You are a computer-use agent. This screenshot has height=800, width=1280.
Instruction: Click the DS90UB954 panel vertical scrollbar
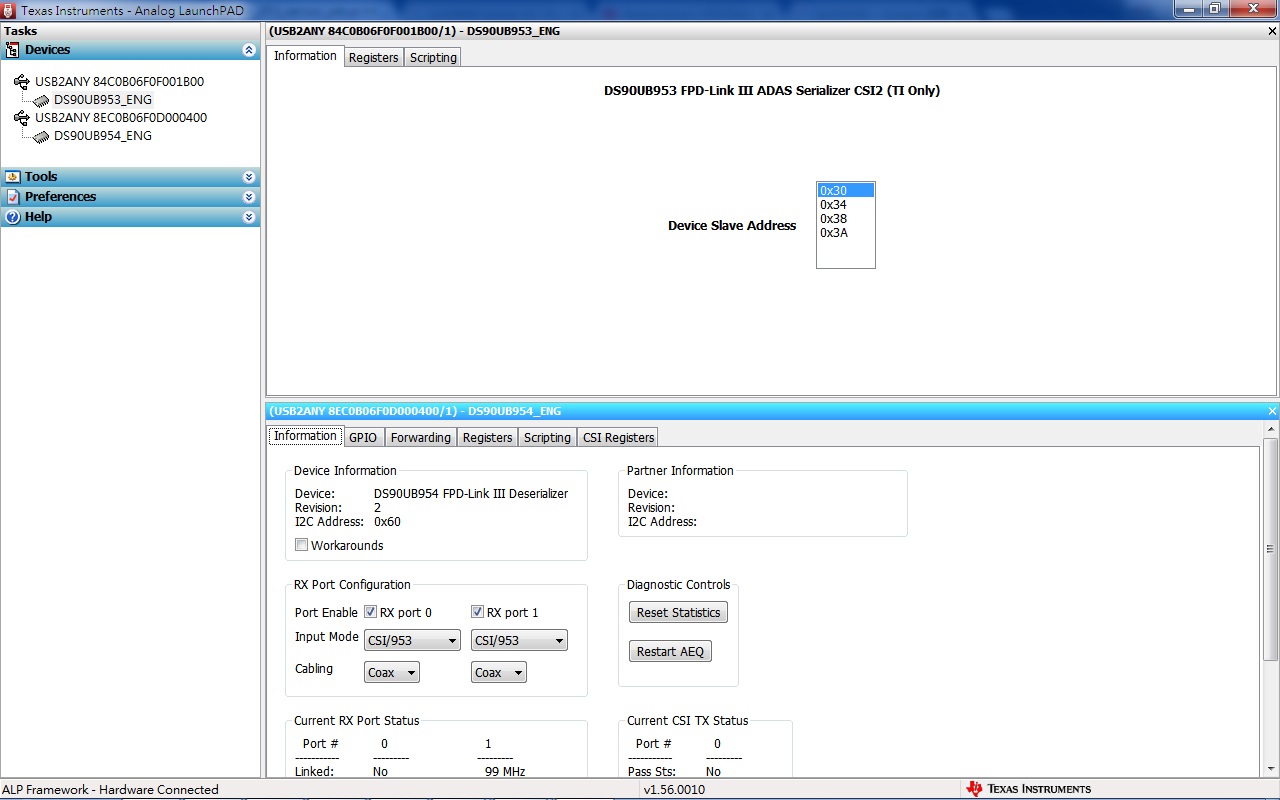click(x=1270, y=549)
